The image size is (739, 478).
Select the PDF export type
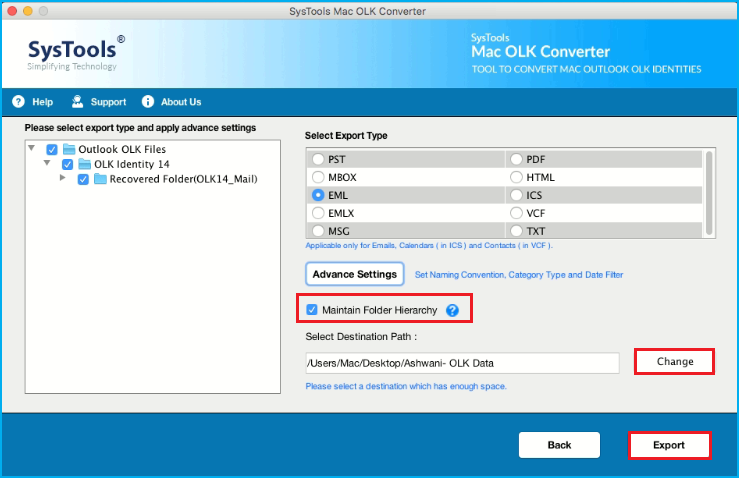tap(517, 159)
